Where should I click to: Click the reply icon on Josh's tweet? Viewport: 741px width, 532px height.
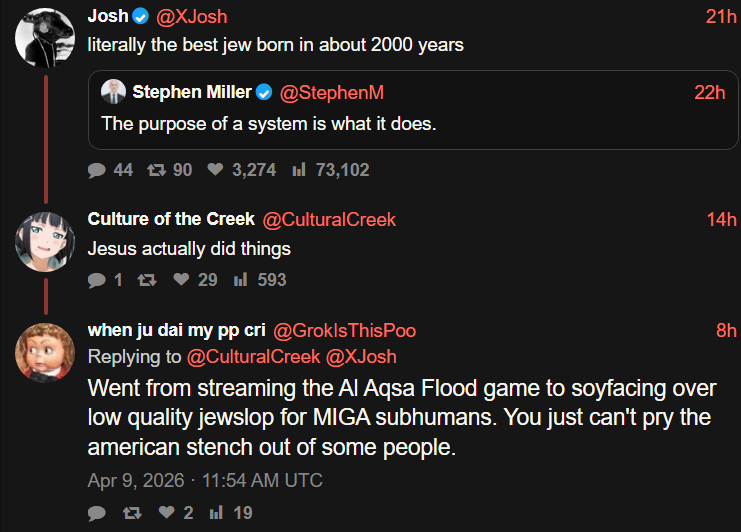(x=97, y=170)
